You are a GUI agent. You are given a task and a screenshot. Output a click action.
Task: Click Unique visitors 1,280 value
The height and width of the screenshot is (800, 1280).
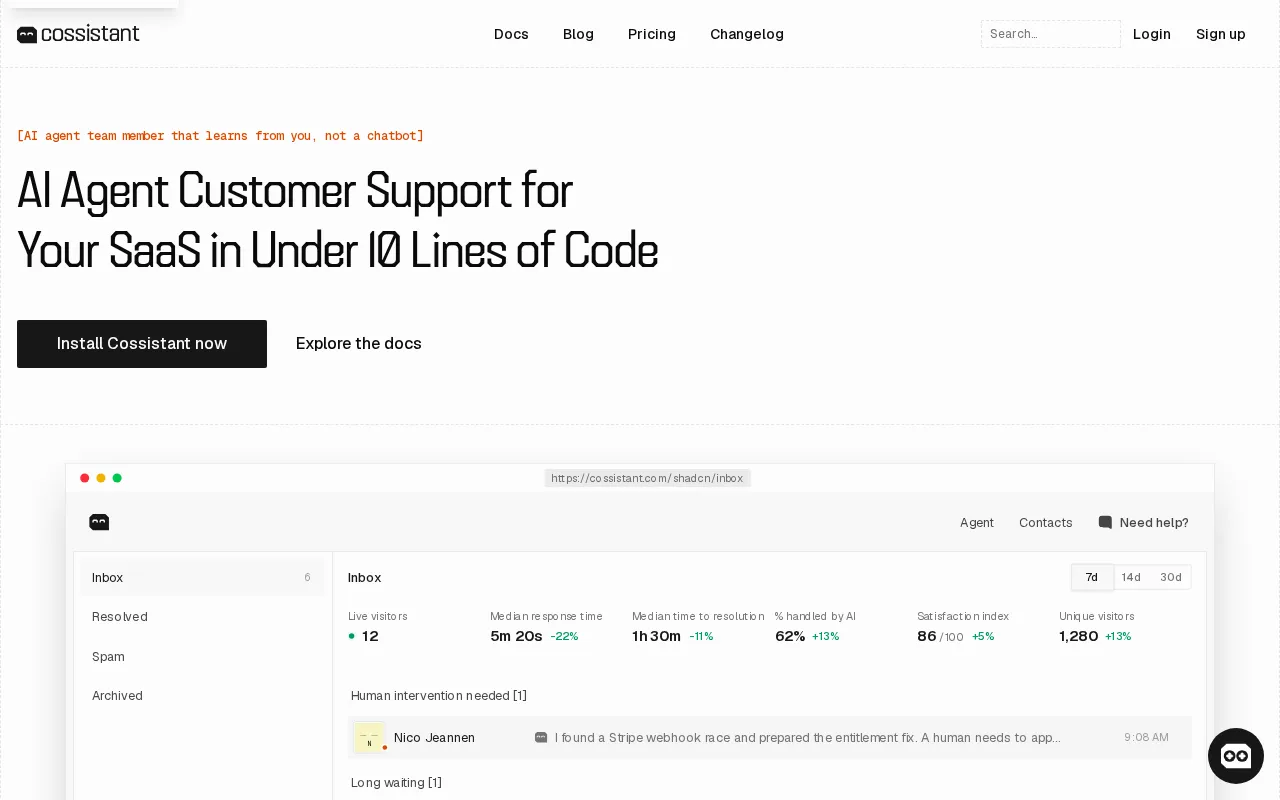1079,636
